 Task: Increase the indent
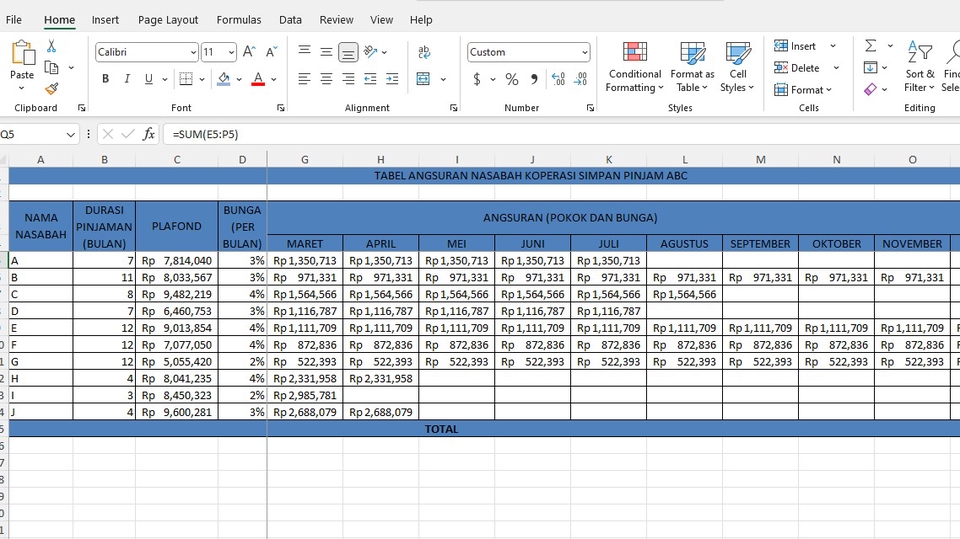392,79
